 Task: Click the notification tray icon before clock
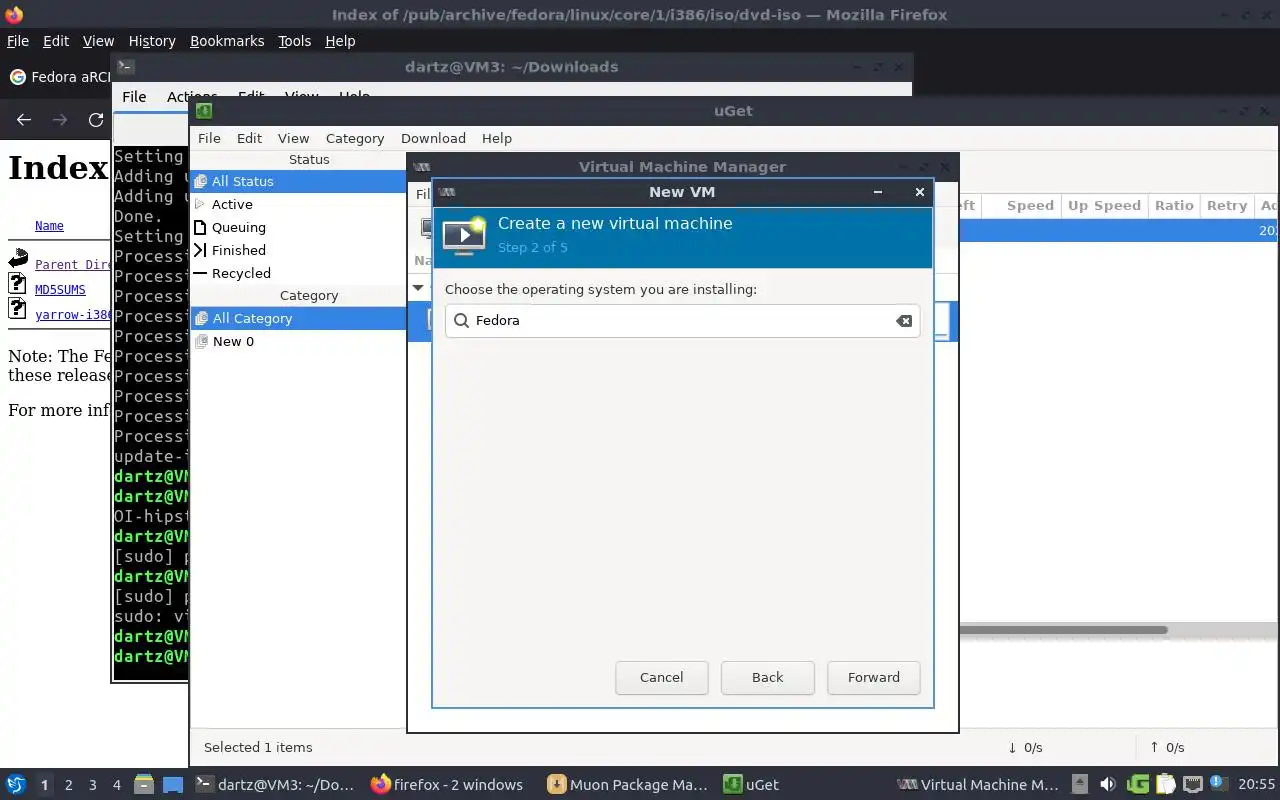coord(1218,783)
